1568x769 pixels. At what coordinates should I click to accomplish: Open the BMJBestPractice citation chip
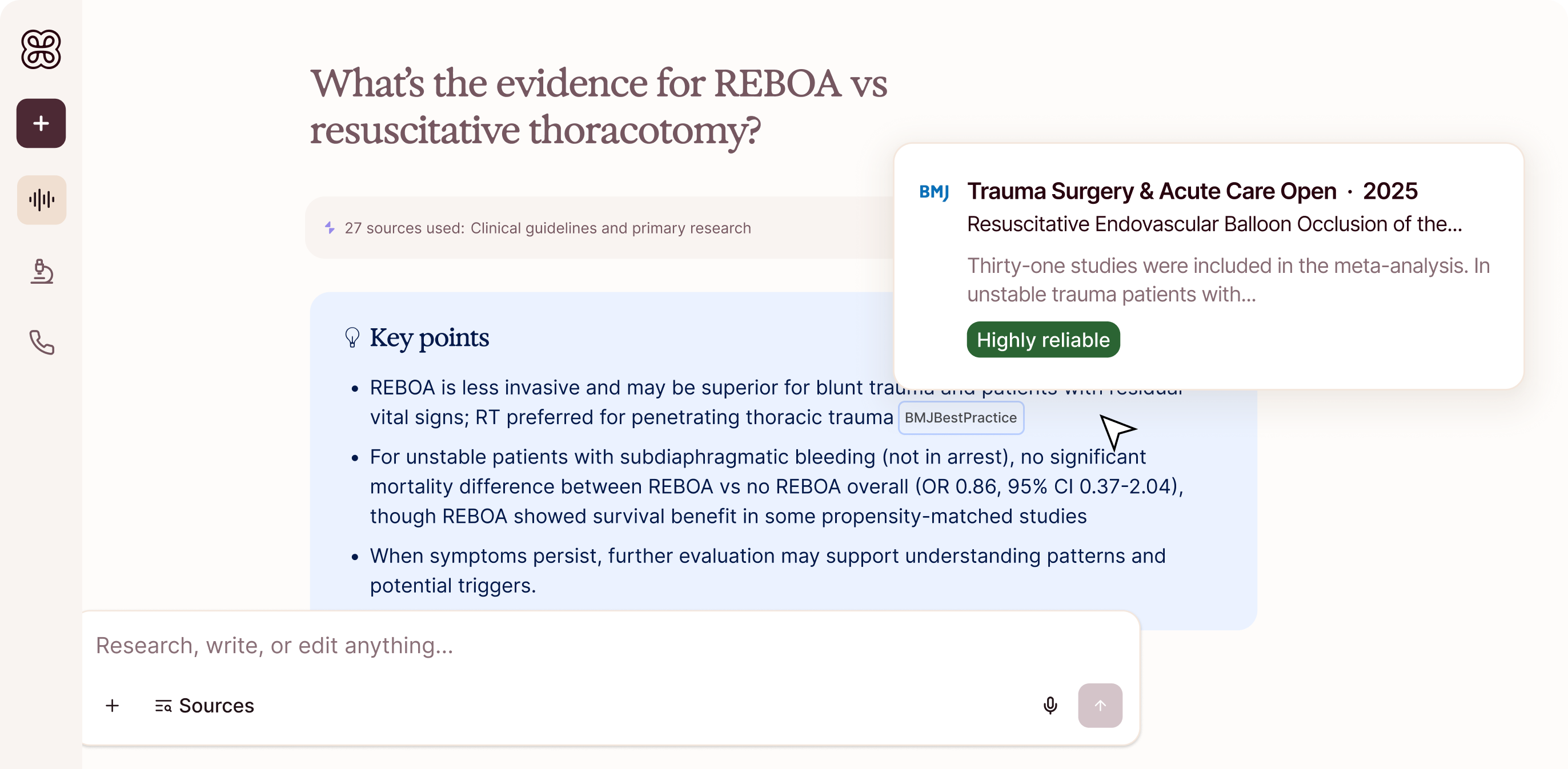(961, 418)
